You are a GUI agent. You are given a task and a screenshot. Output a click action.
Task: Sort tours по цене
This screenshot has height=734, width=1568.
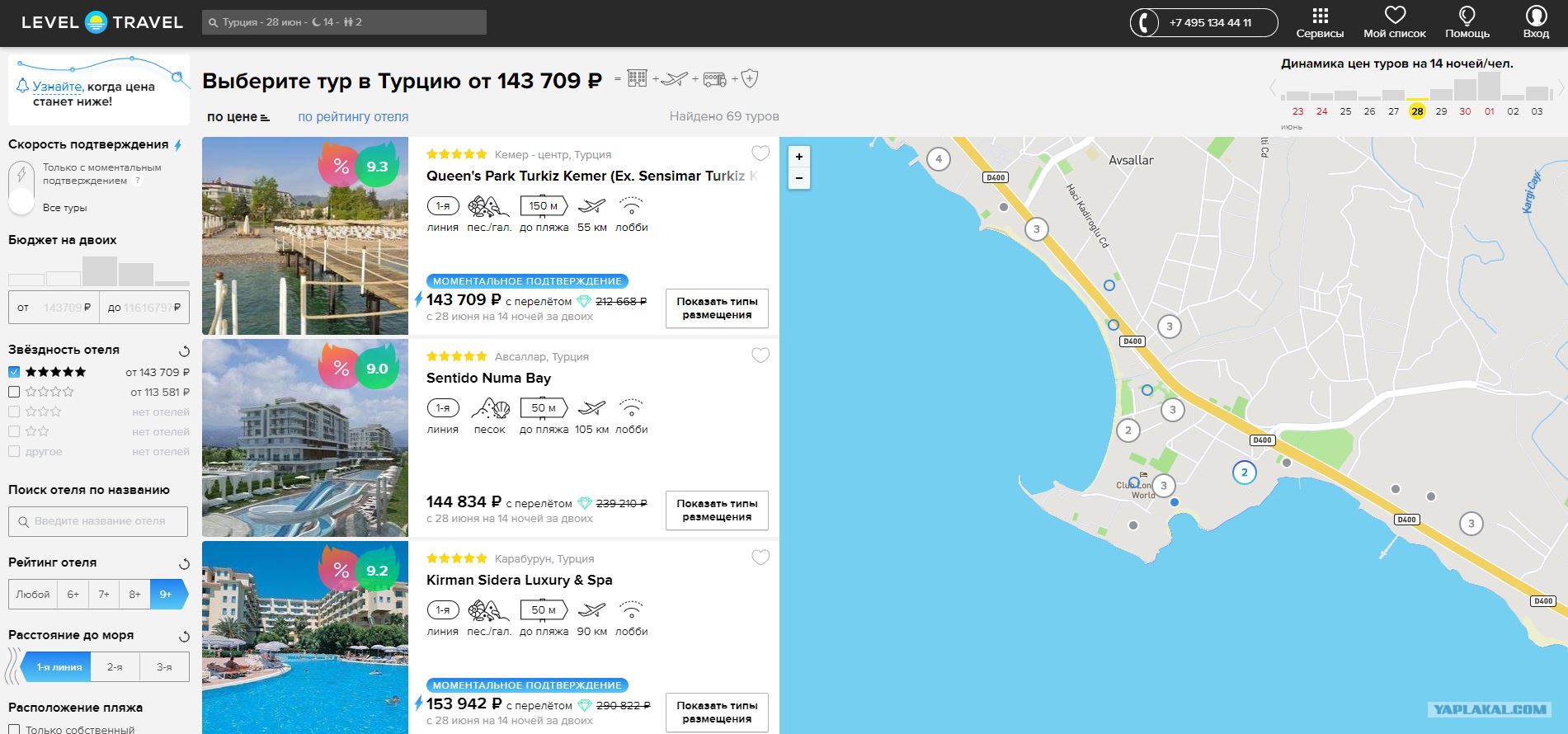pyautogui.click(x=238, y=117)
